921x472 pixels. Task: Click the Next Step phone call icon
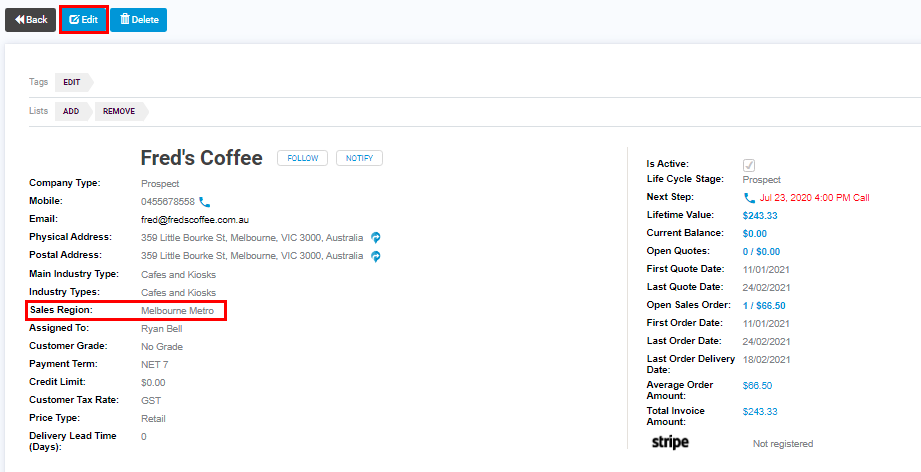point(749,198)
